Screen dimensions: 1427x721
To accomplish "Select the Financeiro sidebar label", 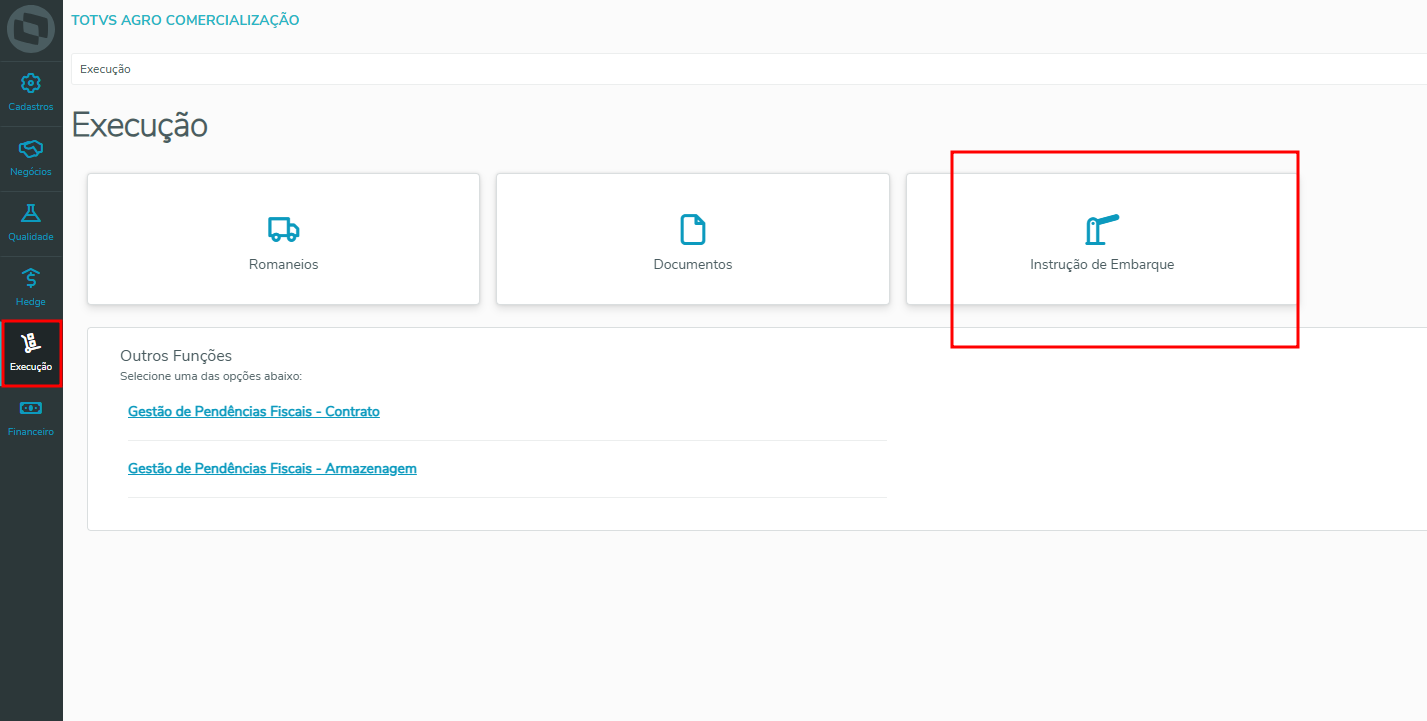I will tap(31, 432).
